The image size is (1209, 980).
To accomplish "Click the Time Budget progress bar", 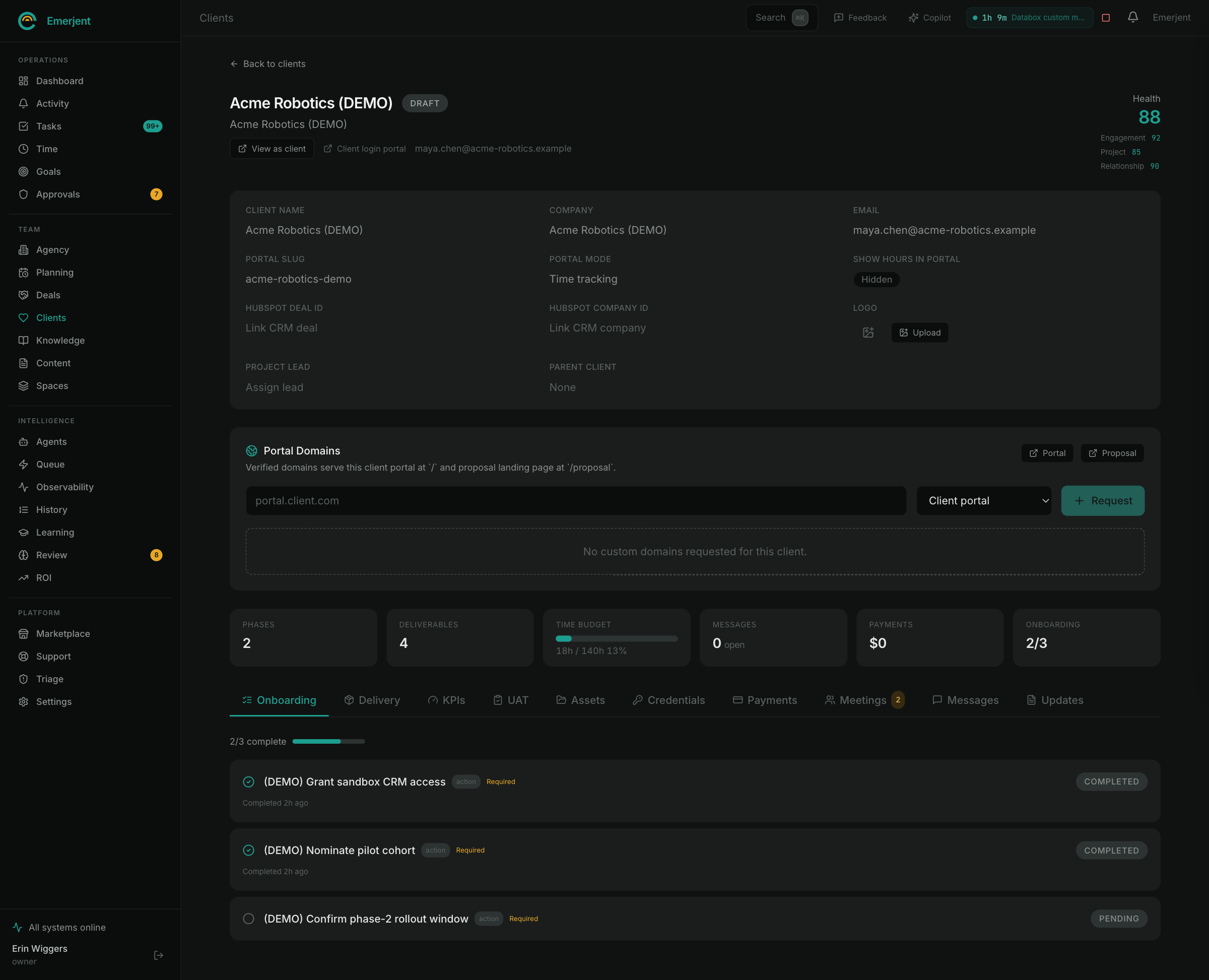I will tap(617, 638).
